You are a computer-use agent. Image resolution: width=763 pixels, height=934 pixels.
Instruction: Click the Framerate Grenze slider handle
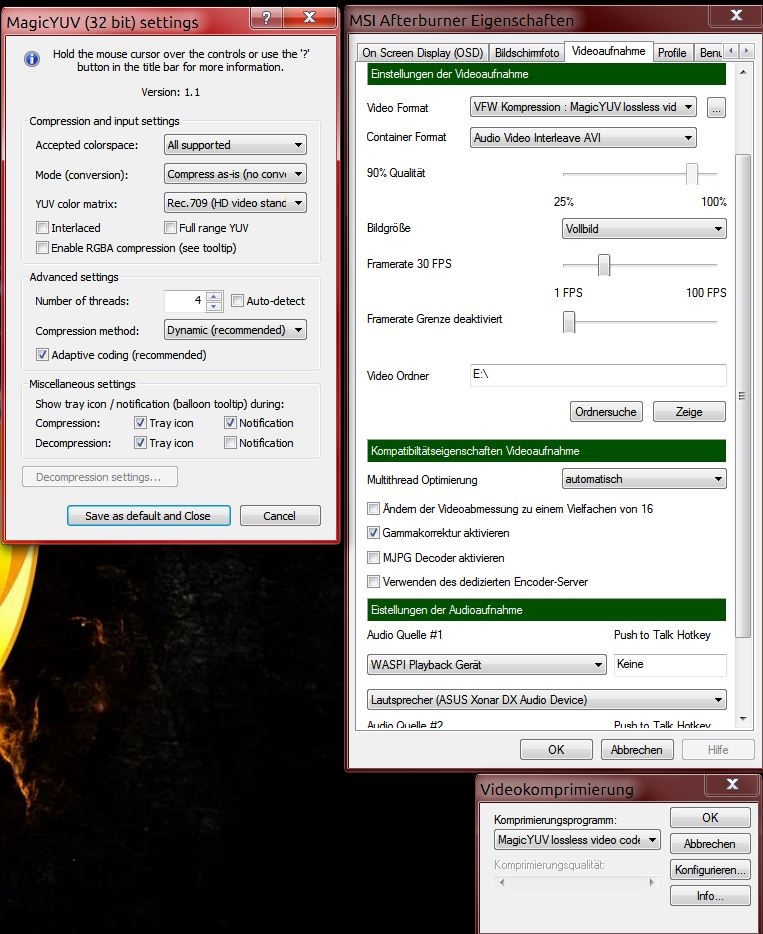569,322
